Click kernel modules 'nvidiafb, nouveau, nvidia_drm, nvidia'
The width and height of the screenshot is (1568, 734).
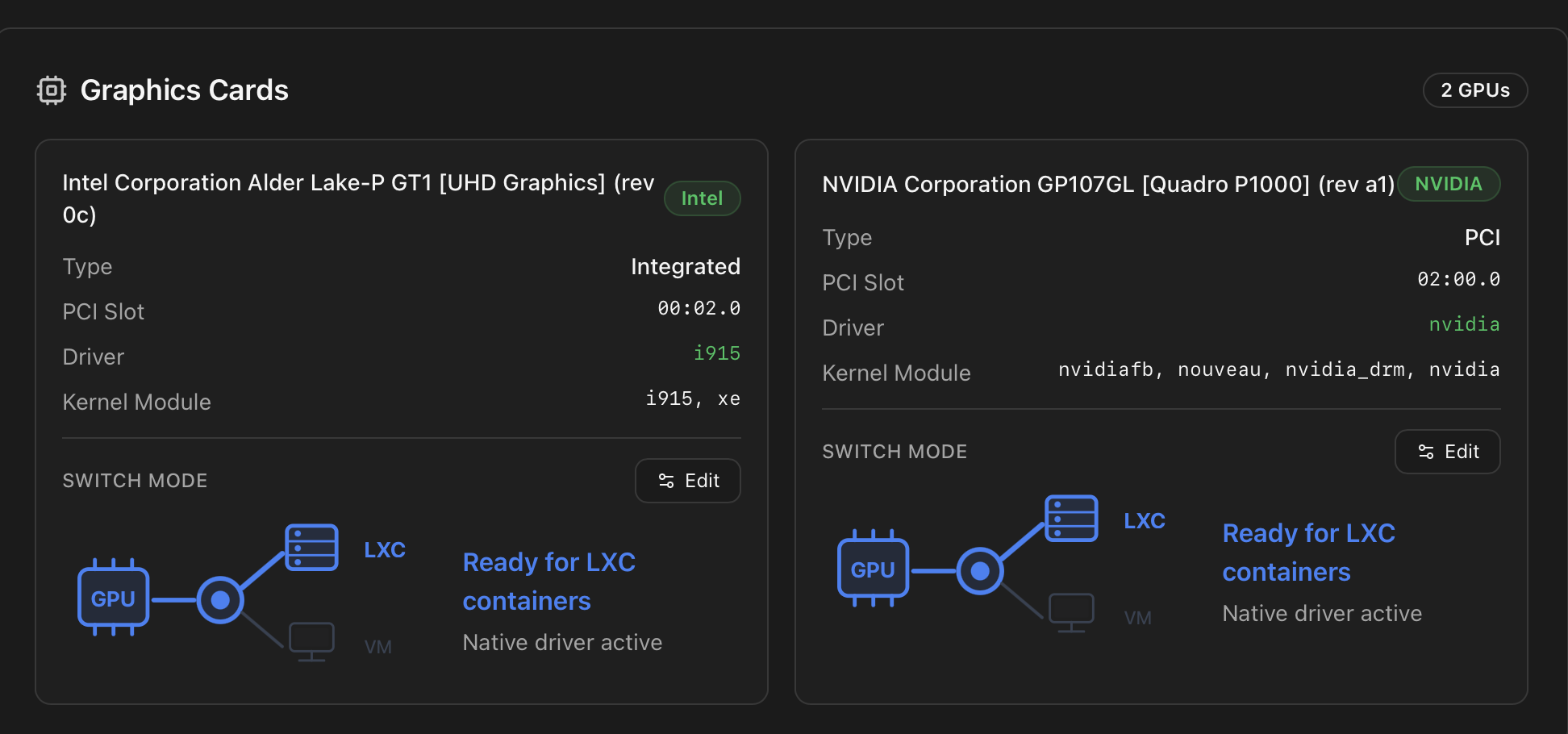(1279, 369)
